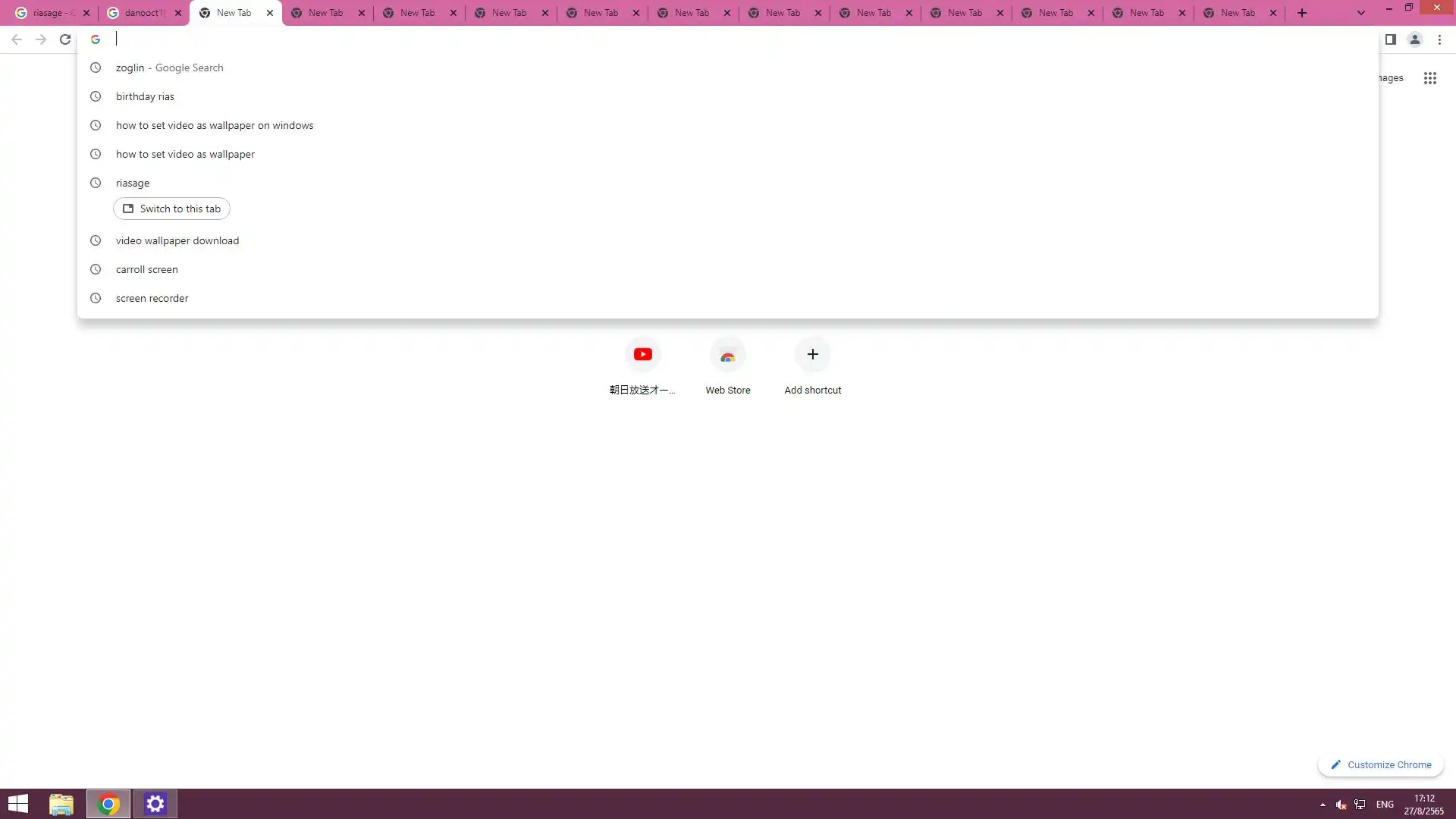Click Switch to this tab button

171,209
